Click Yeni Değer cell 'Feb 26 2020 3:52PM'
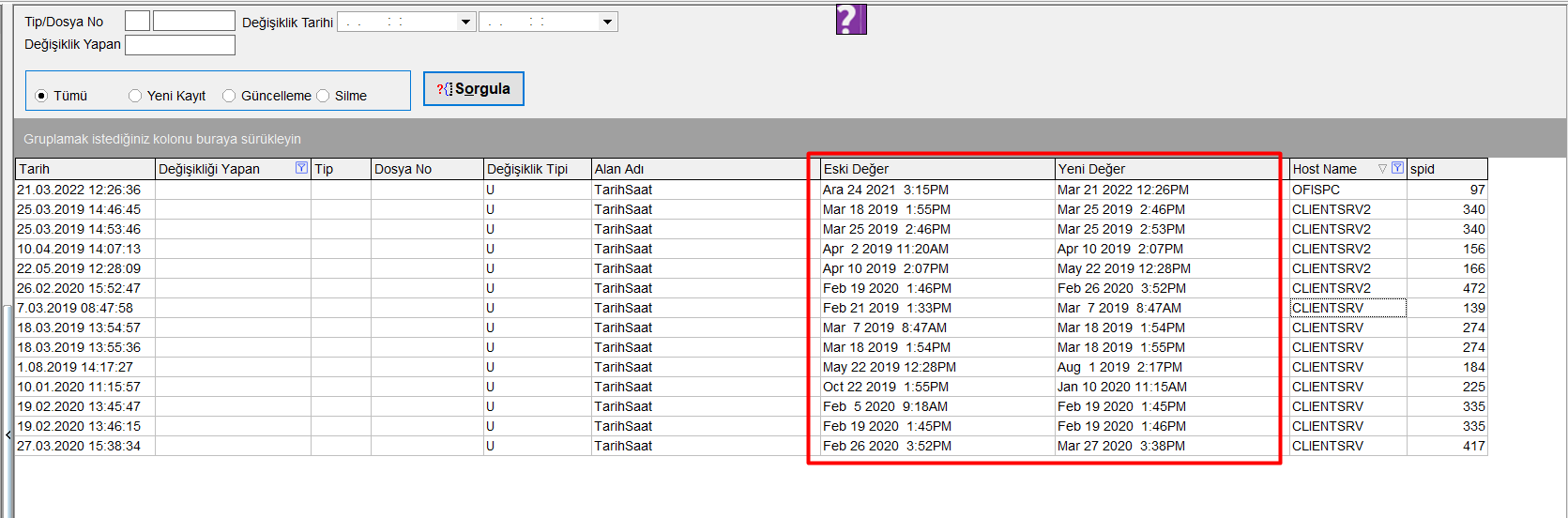Image resolution: width=1568 pixels, height=518 pixels. tap(1172, 288)
